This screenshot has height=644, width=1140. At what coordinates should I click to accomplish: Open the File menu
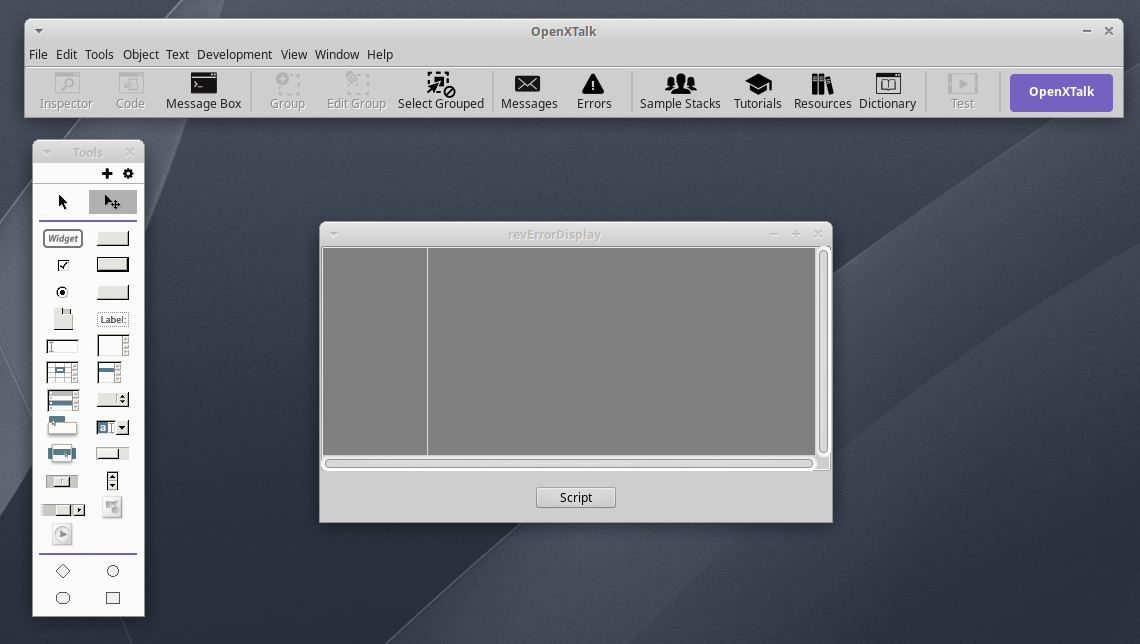(x=39, y=55)
